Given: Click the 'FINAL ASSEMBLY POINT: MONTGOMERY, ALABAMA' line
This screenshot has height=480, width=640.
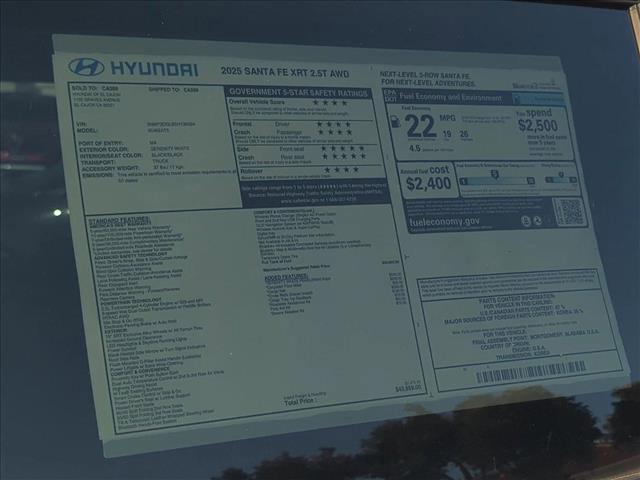Looking at the screenshot, I should pos(536,338).
